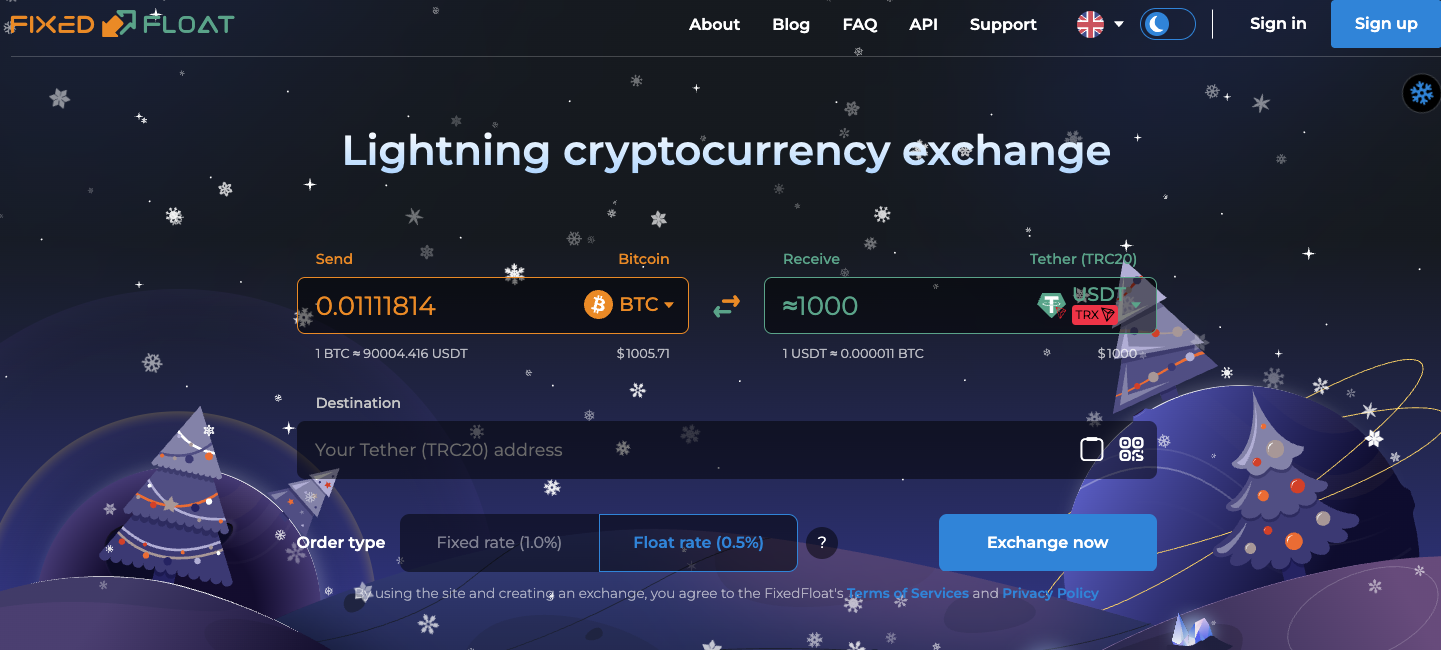Scan address with the QR code icon
This screenshot has width=1441, height=650.
point(1131,449)
